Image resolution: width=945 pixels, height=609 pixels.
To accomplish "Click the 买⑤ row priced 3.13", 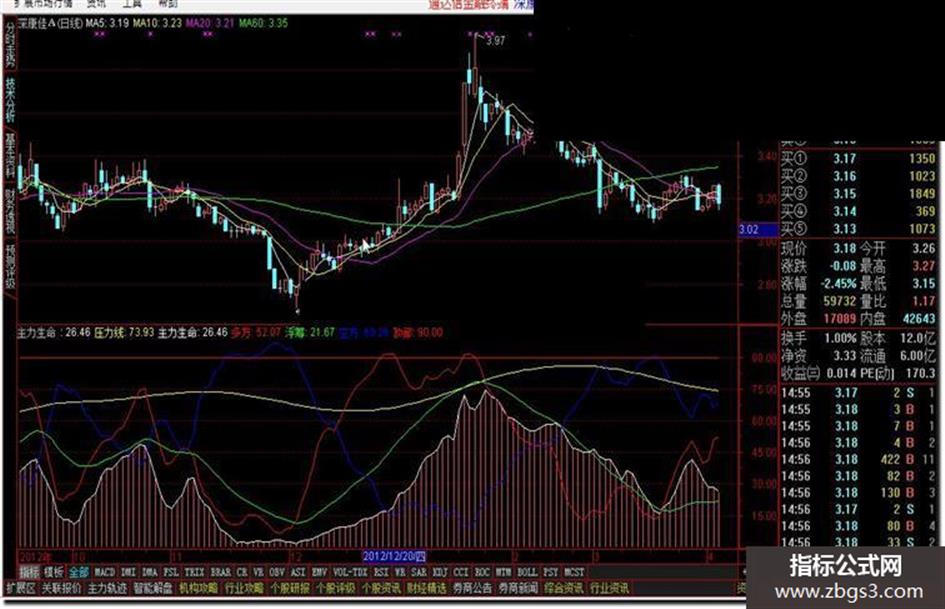I will (x=858, y=229).
